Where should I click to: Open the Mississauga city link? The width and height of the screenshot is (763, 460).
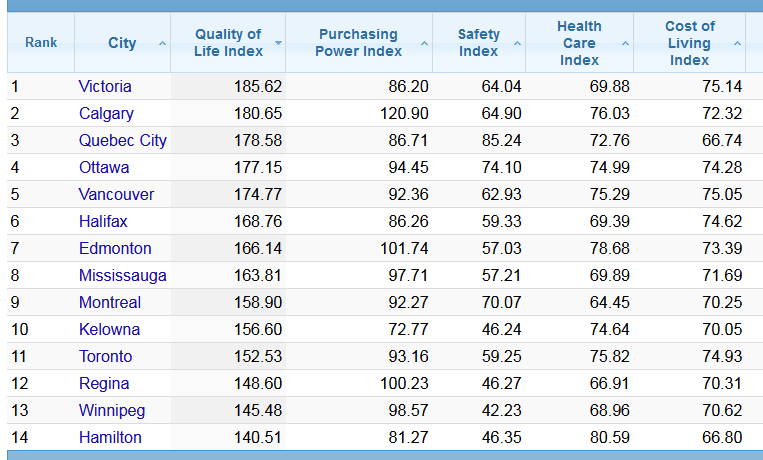click(x=123, y=276)
